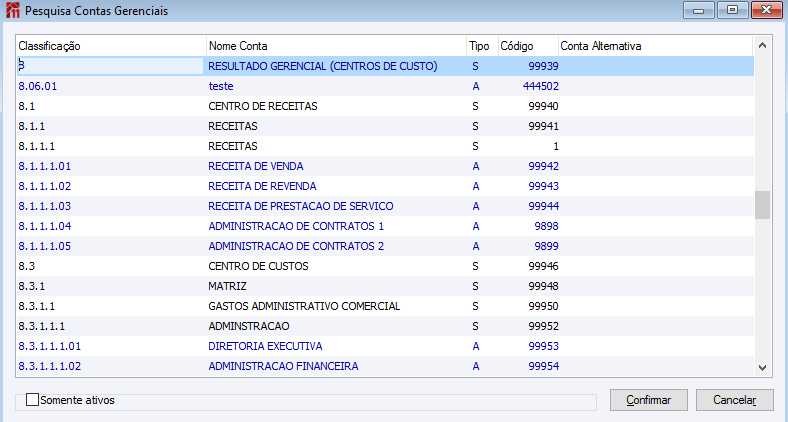
Task: Click the Conta Alternativa column header
Action: tap(656, 46)
